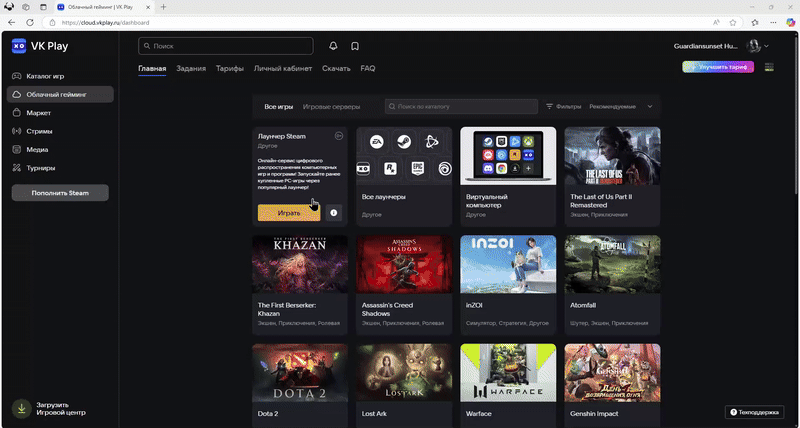Open Каталог игр in the sidebar
This screenshot has height=428, width=800.
(60, 76)
